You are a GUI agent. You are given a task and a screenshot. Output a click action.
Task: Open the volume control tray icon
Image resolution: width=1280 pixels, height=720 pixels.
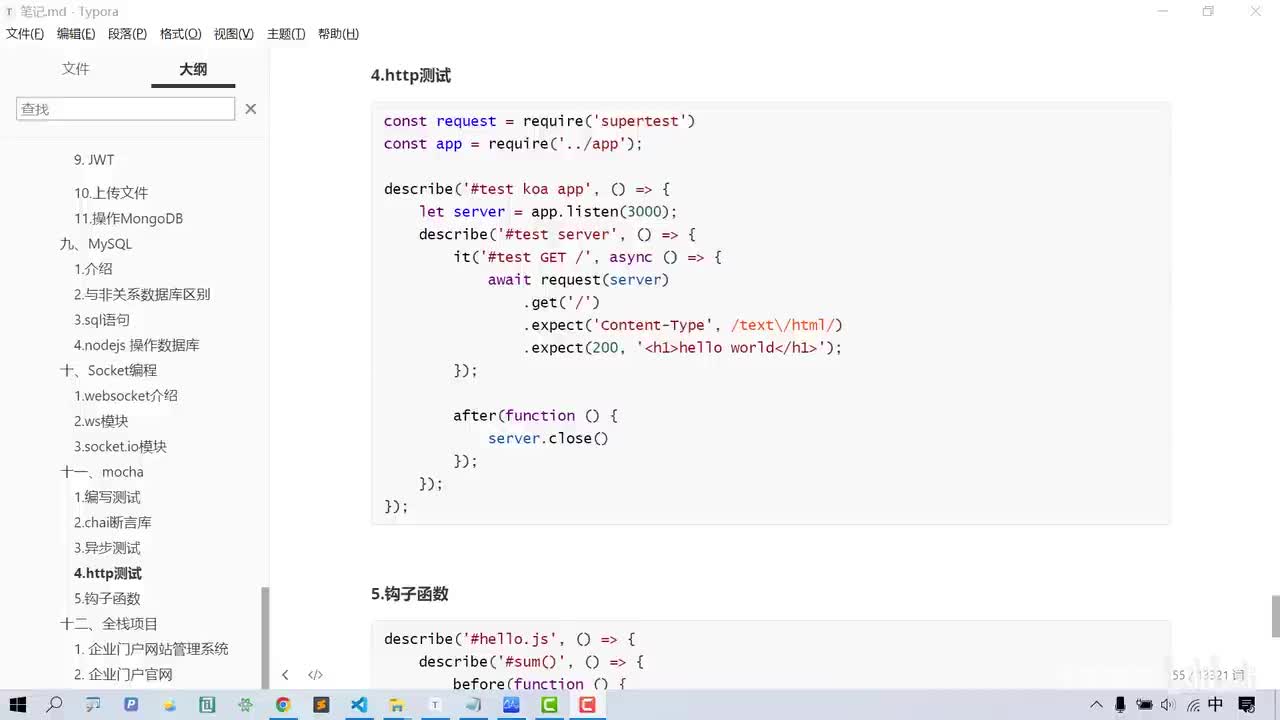(x=1167, y=705)
